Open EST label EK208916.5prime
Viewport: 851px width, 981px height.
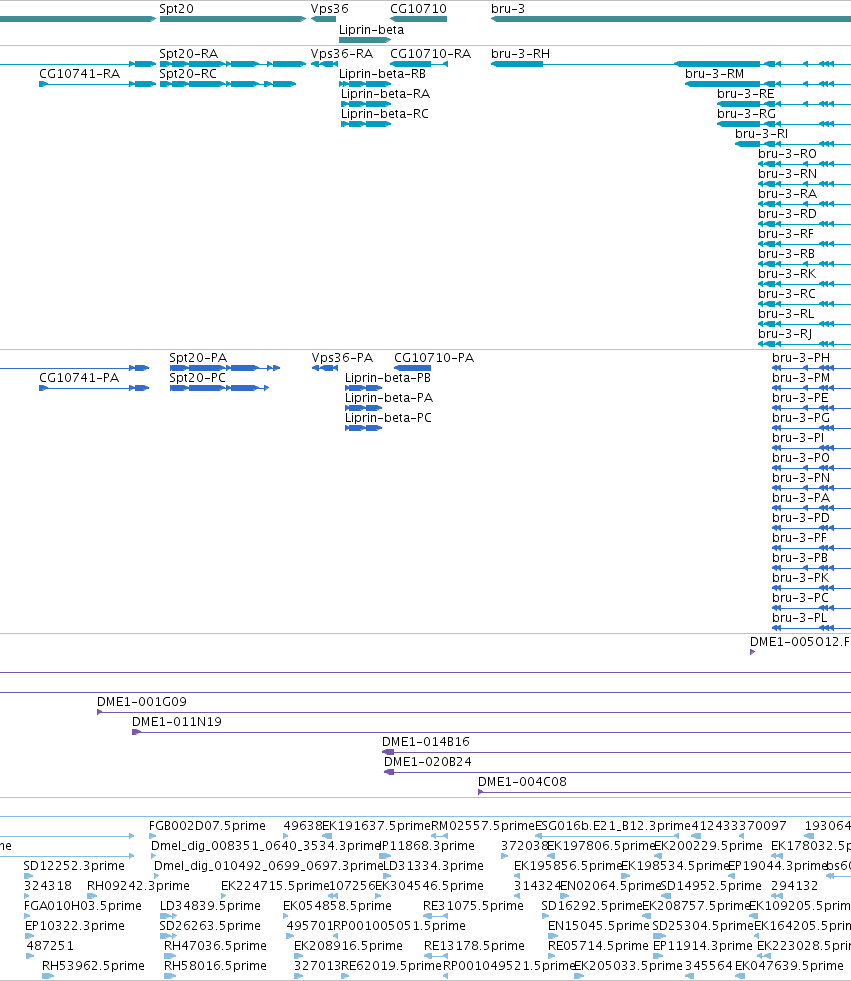pyautogui.click(x=349, y=946)
